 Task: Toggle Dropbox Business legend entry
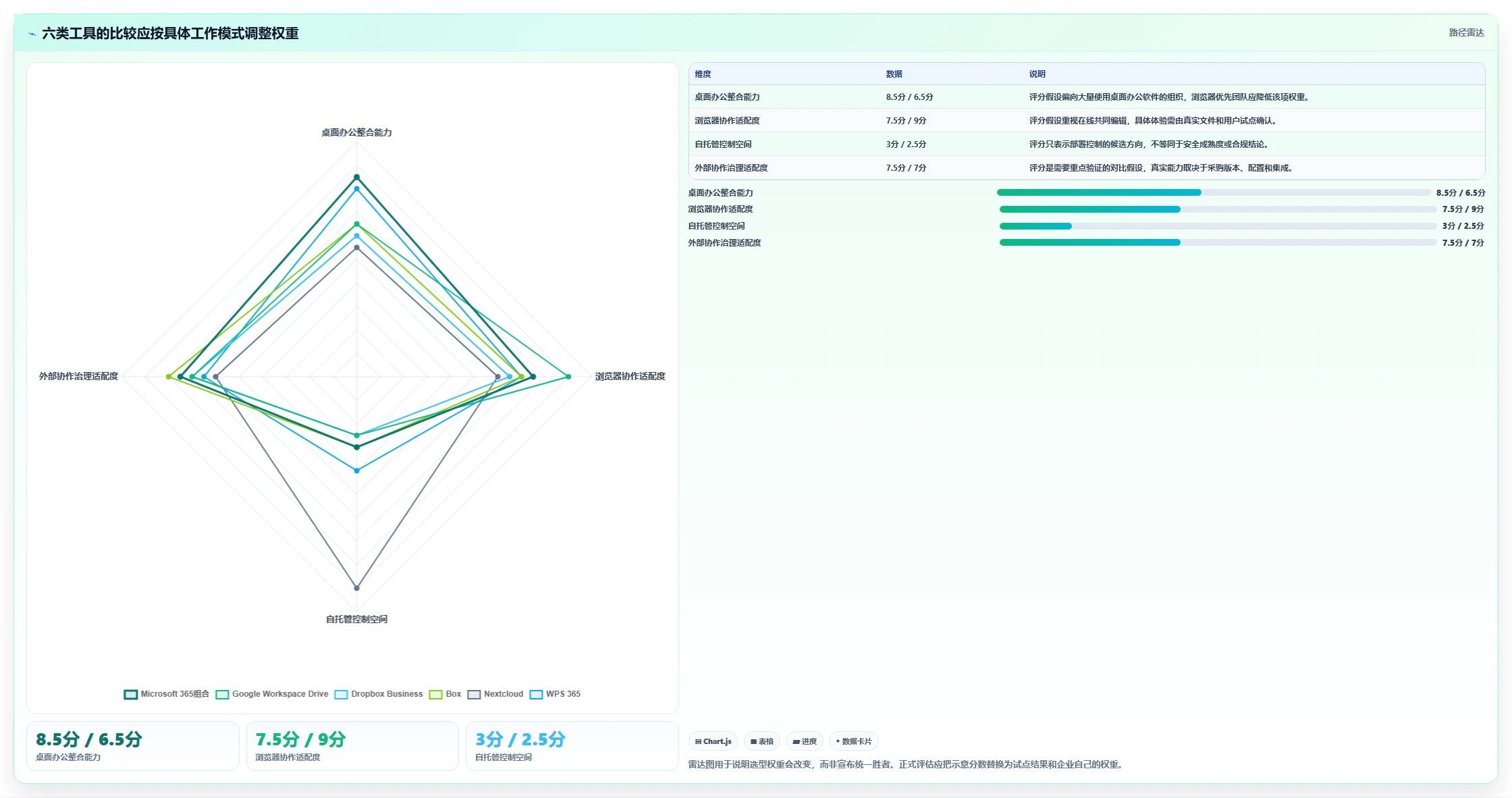coord(379,694)
